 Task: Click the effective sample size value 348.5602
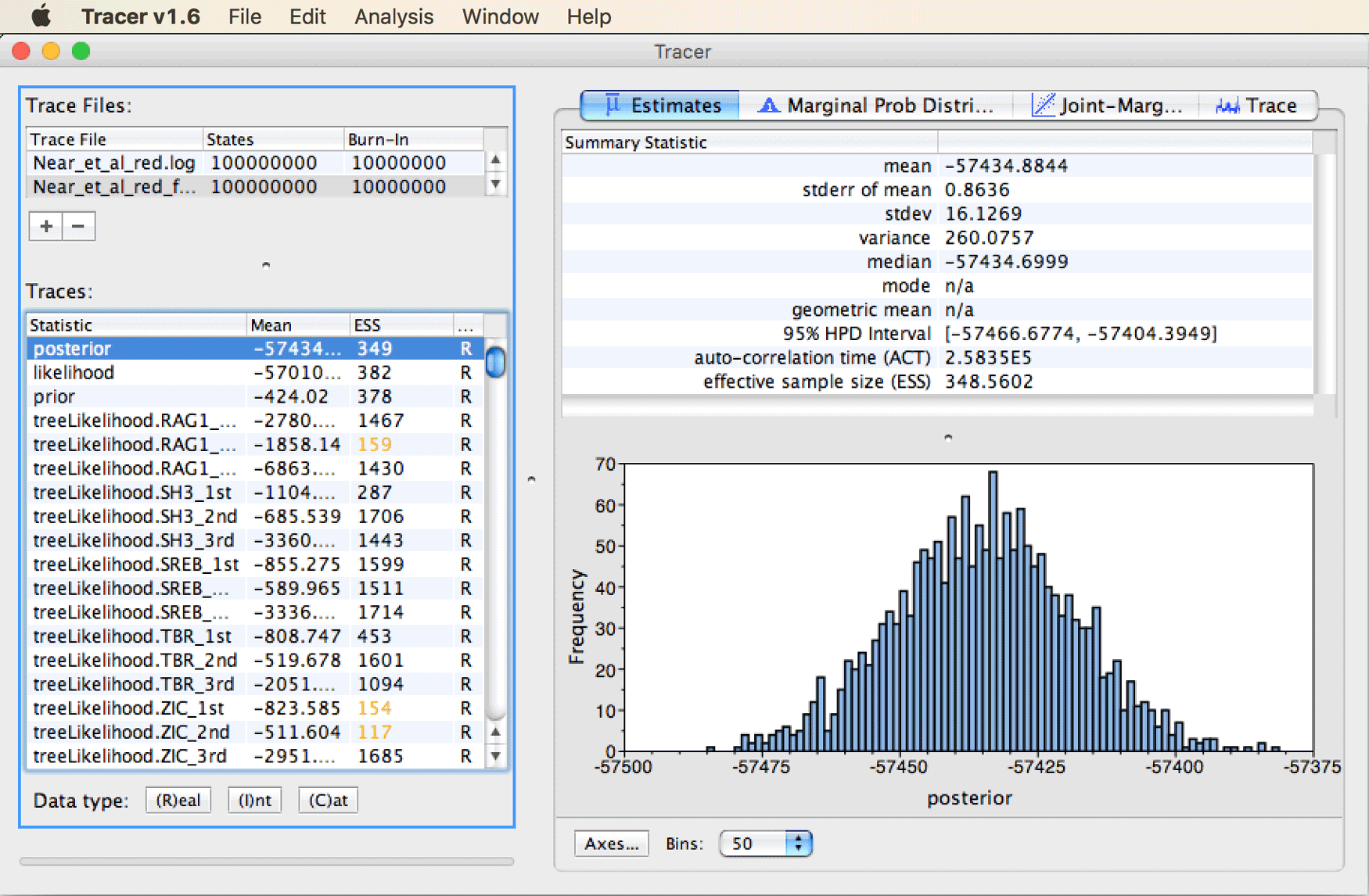989,382
